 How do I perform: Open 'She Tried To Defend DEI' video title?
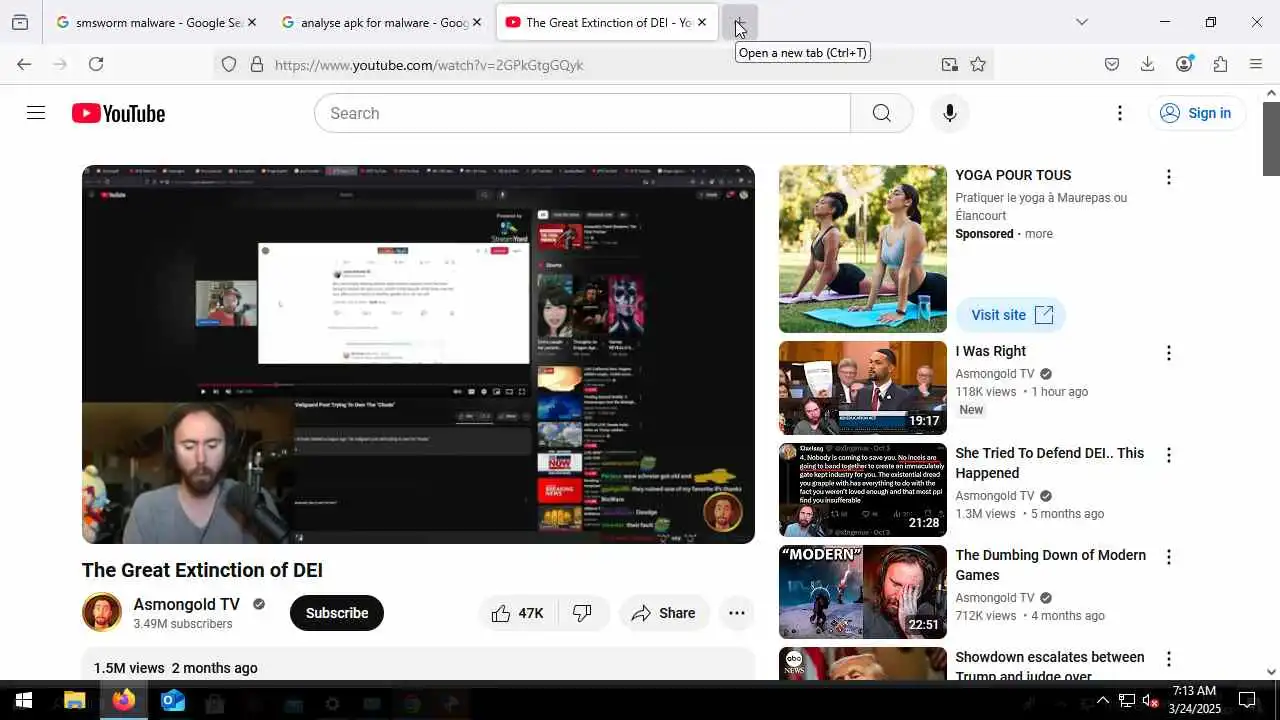click(1049, 463)
